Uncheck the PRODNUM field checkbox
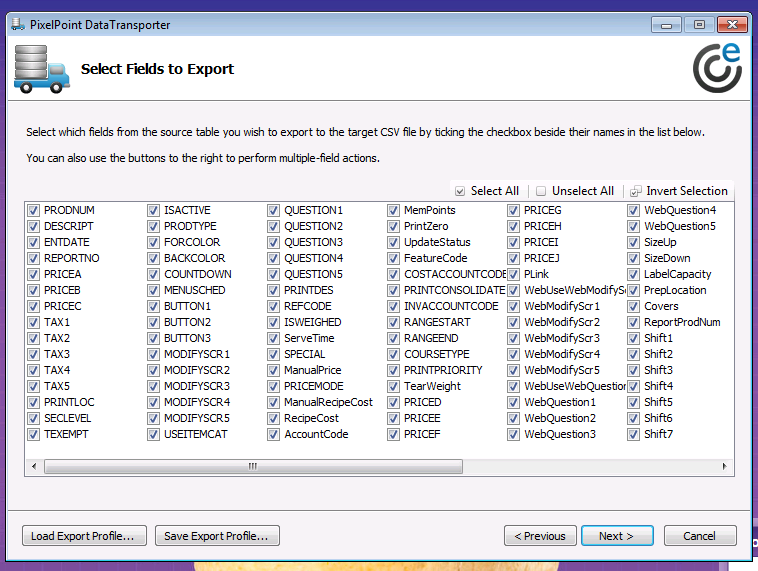 point(34,211)
